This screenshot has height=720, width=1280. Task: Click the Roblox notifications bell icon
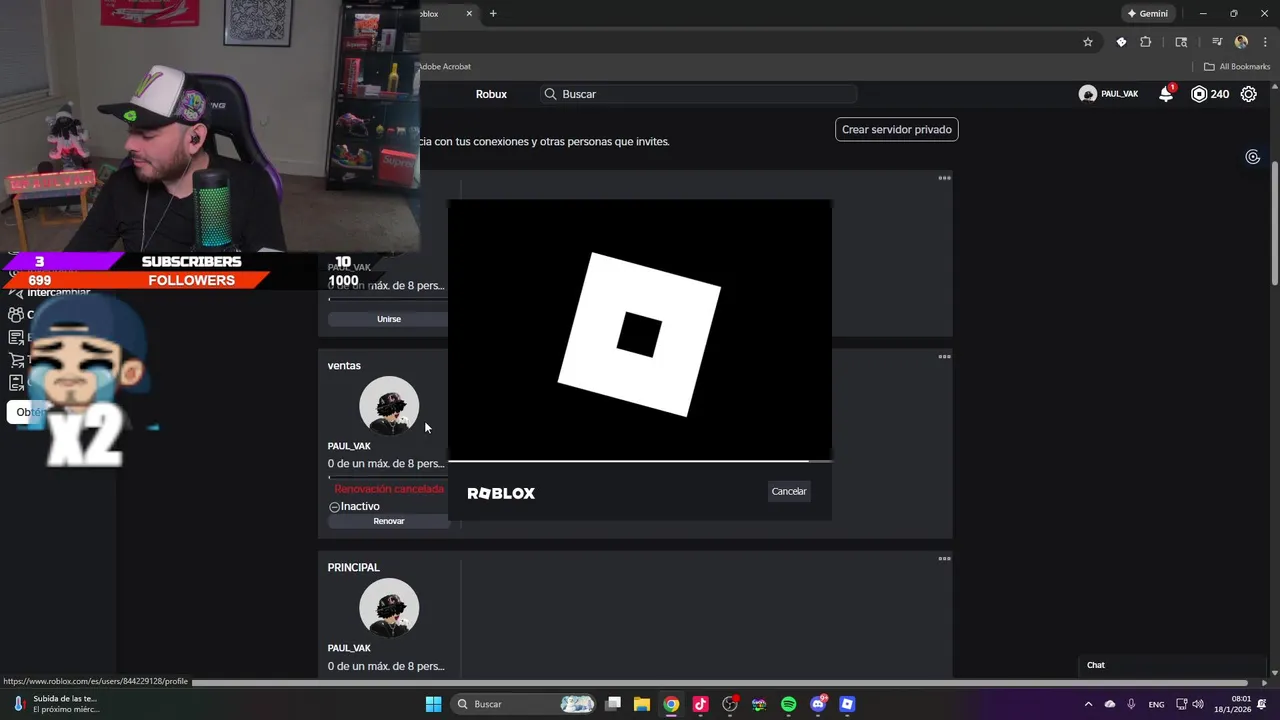(1166, 94)
